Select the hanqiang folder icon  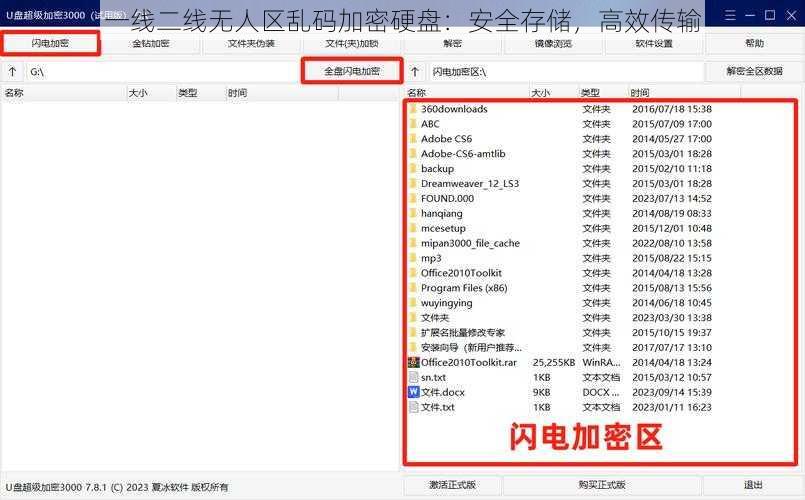pos(413,213)
